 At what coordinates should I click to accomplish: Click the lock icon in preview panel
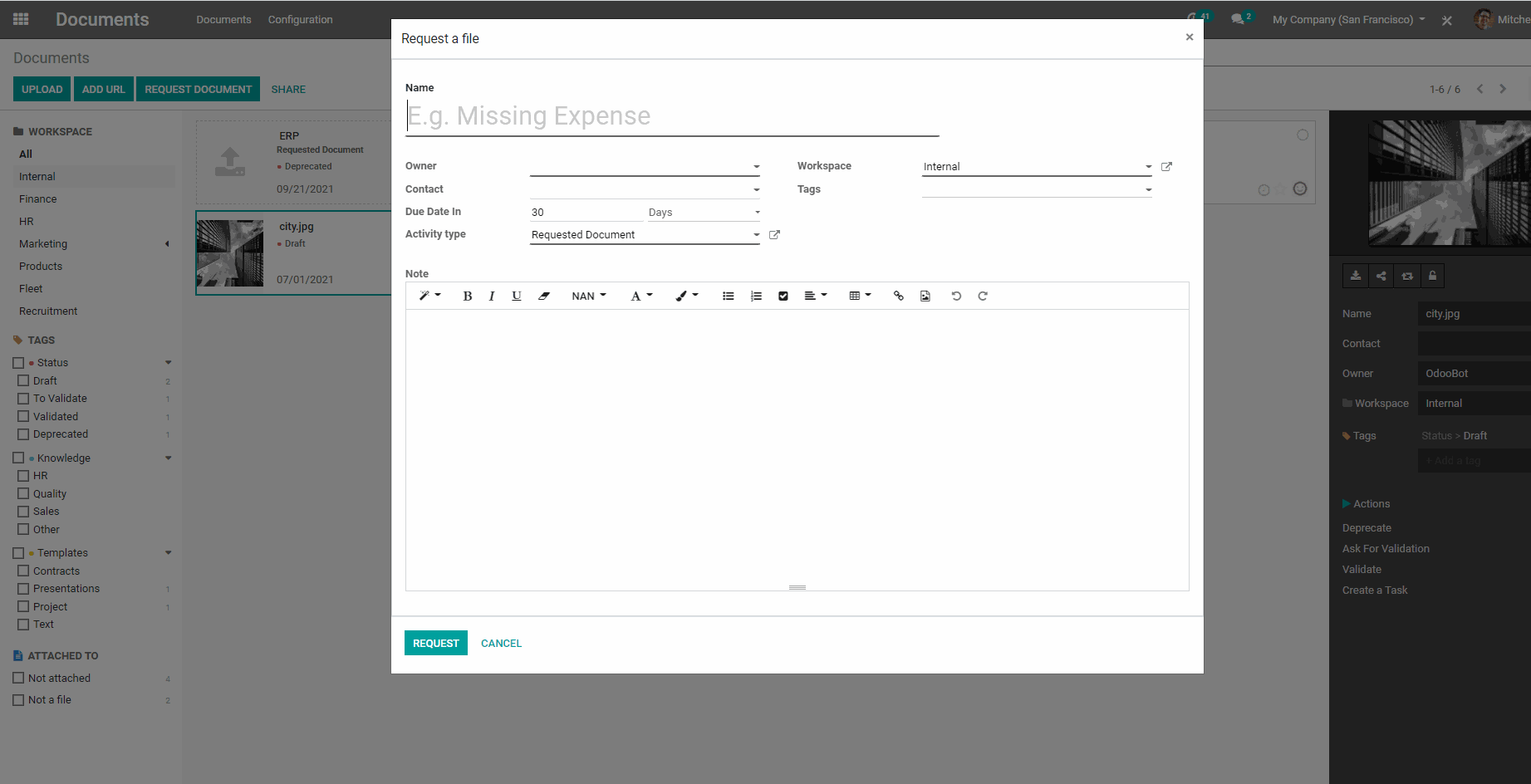pos(1432,276)
